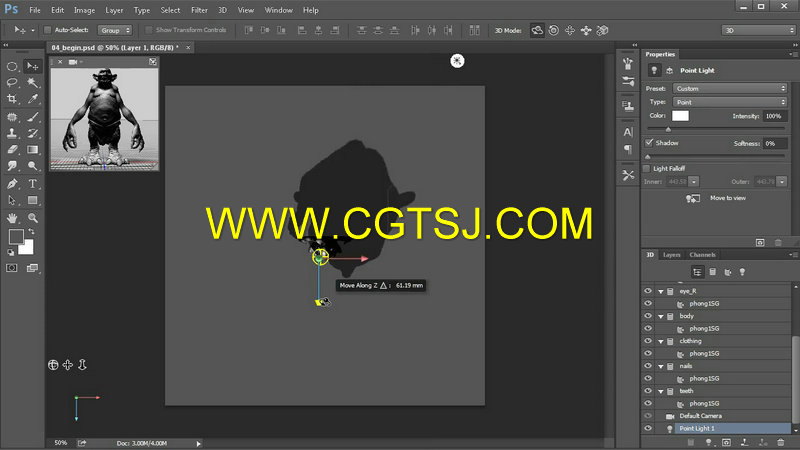This screenshot has height=450, width=800.
Task: Collapse the clothing tree item
Action: click(x=661, y=341)
